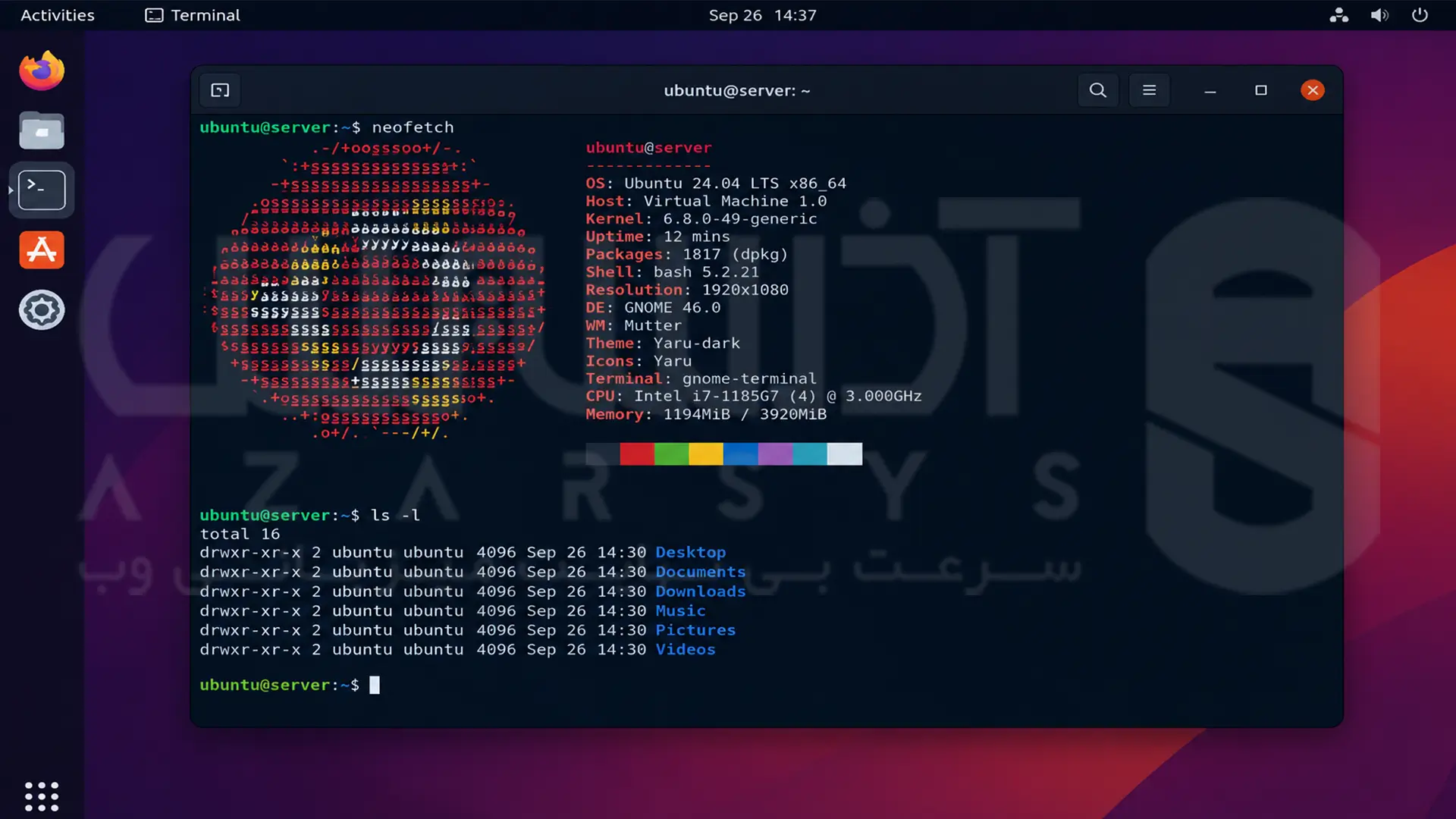The height and width of the screenshot is (819, 1456).
Task: Click the Terminal value gnome-terminal
Action: tap(749, 378)
